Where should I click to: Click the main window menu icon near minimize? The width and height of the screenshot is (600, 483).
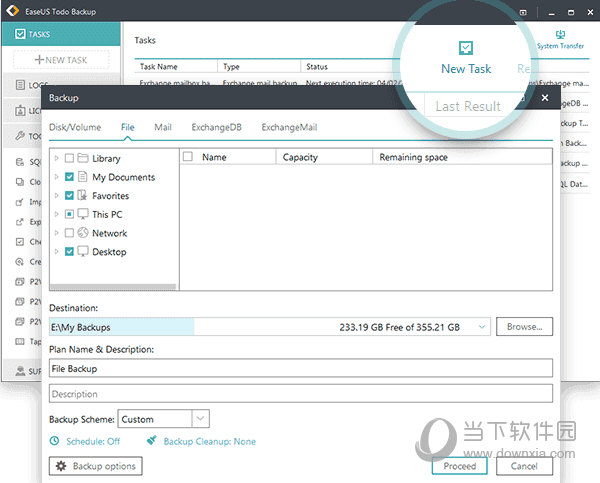523,13
